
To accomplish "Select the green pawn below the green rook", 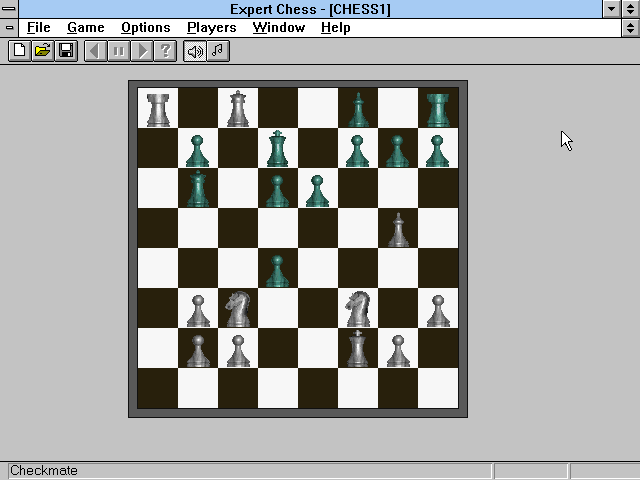I will 438,151.
